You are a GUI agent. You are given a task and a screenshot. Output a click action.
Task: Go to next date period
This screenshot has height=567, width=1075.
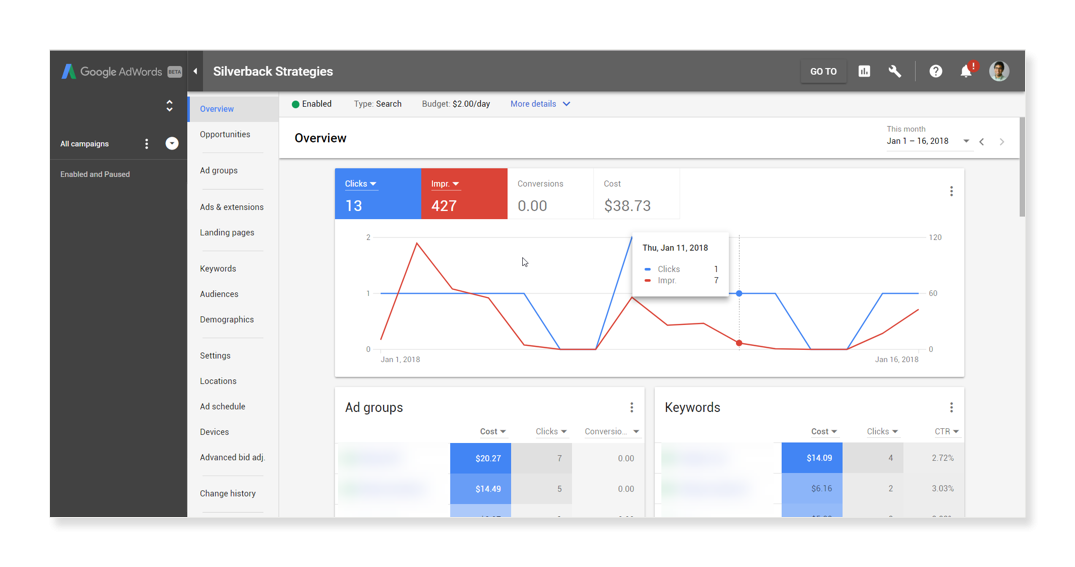click(1002, 142)
